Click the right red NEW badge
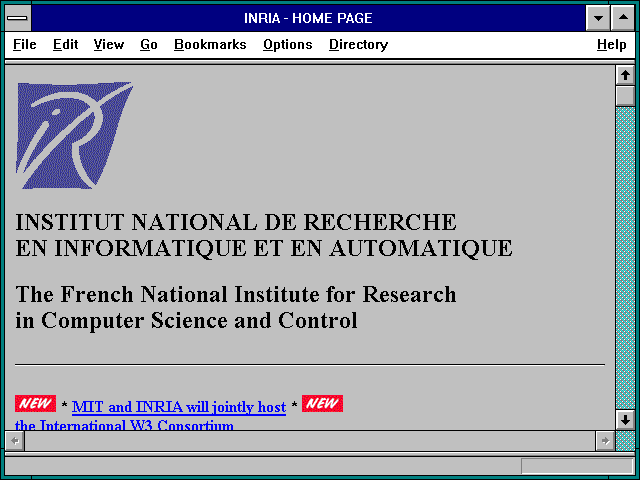Screen dimensions: 640x480 [322, 403]
